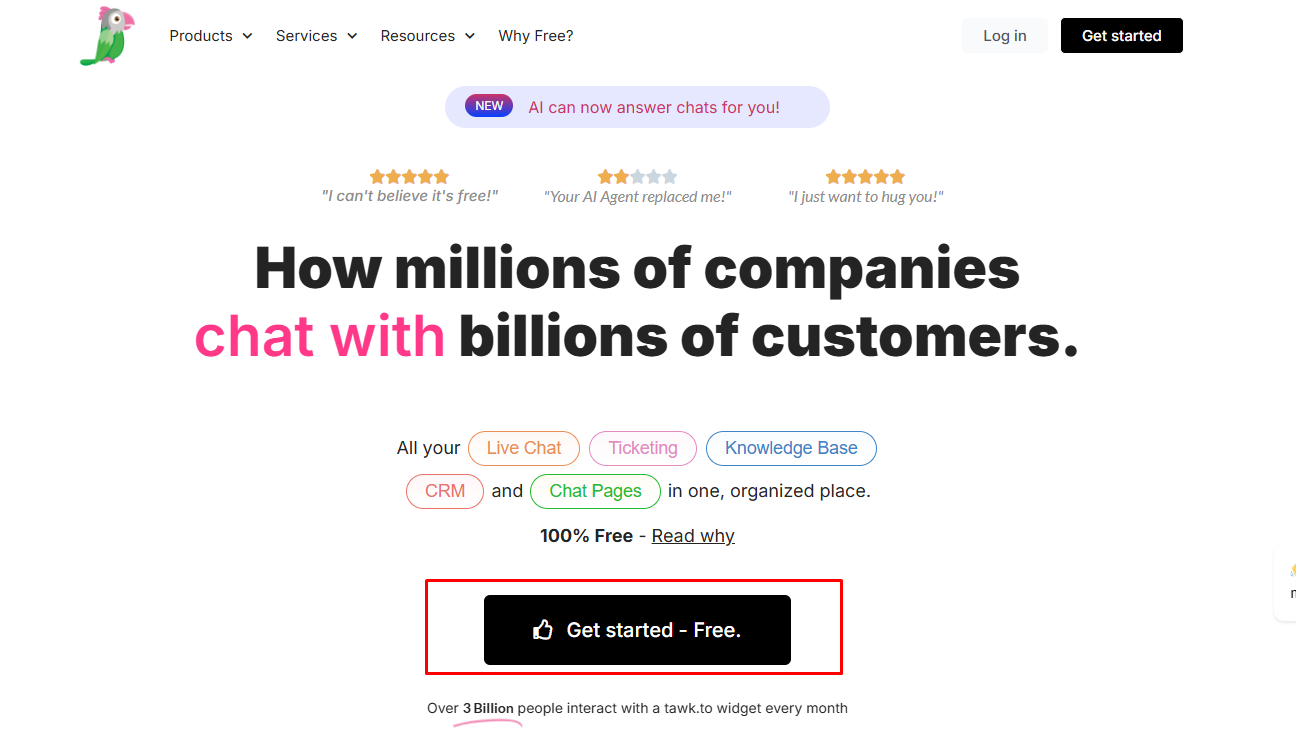Click the first star in the left rating
Screen dimensions: 1296x737
pos(378,175)
